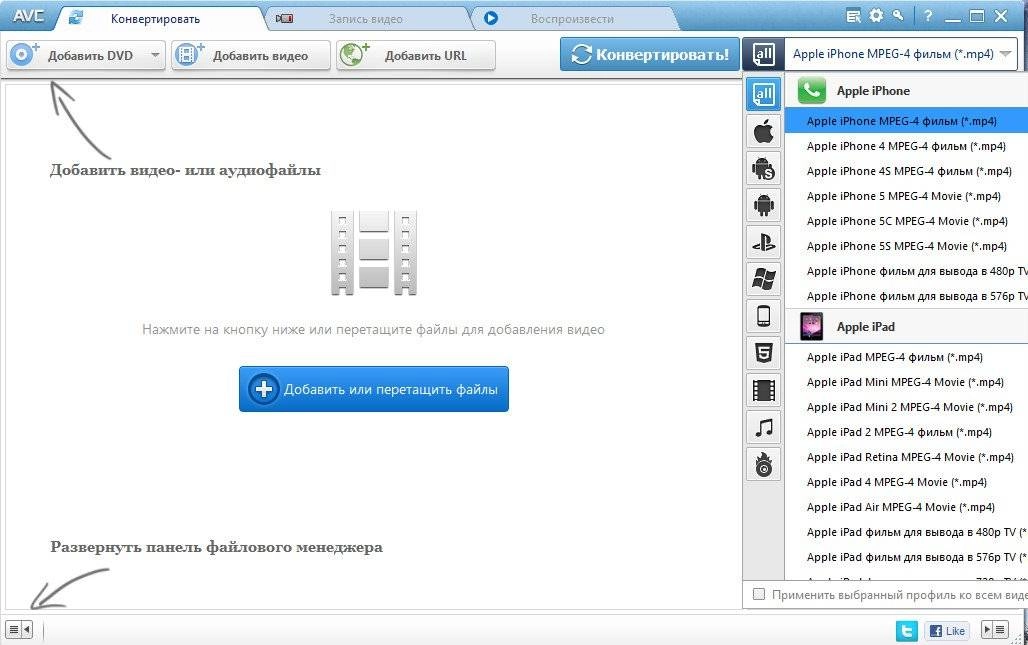
Task: Click Добавить или перетащить файлы button
Action: click(374, 389)
